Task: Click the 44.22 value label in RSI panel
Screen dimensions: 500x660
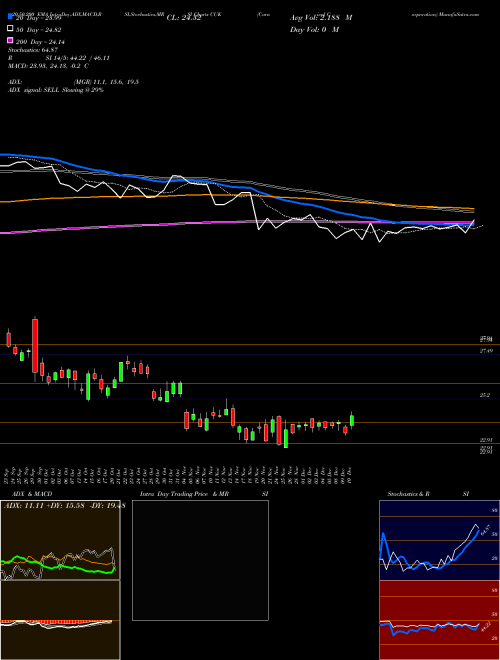Action: (x=485, y=627)
